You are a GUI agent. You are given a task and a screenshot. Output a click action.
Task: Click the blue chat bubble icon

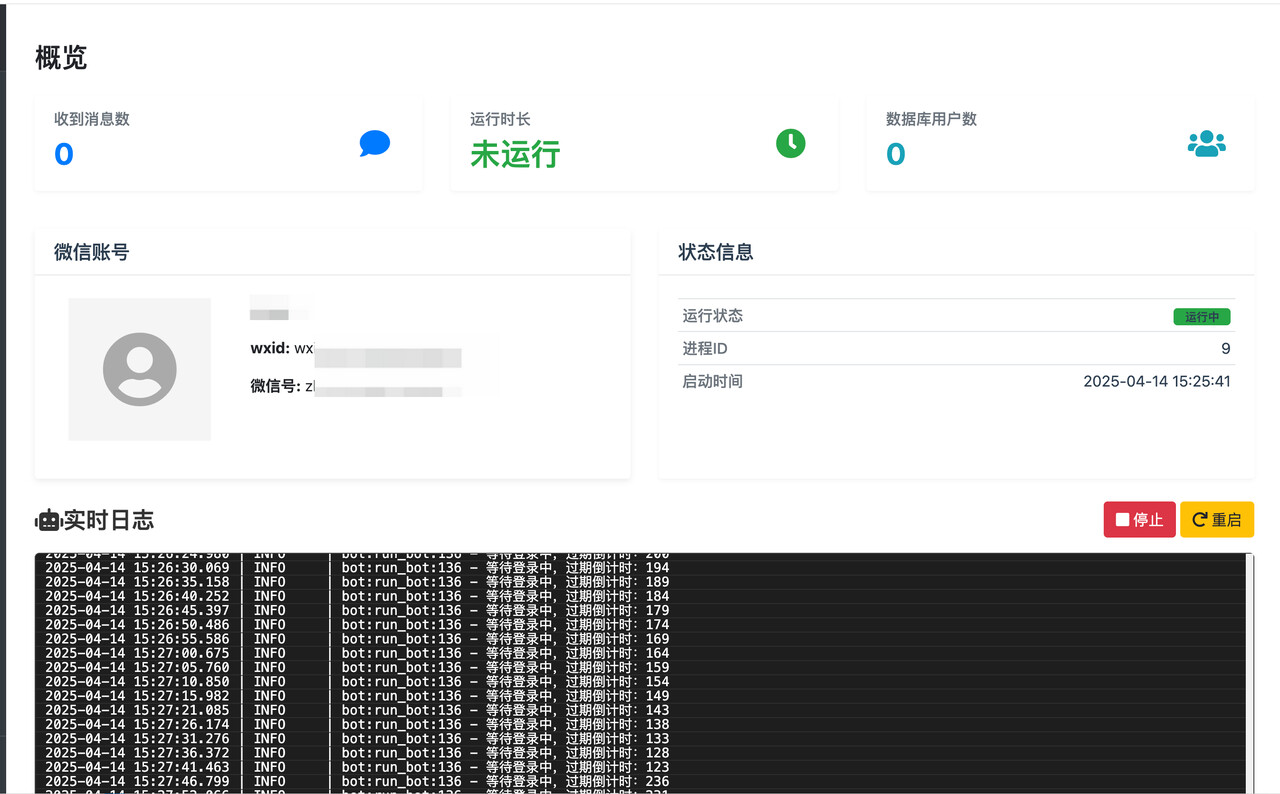tap(374, 144)
